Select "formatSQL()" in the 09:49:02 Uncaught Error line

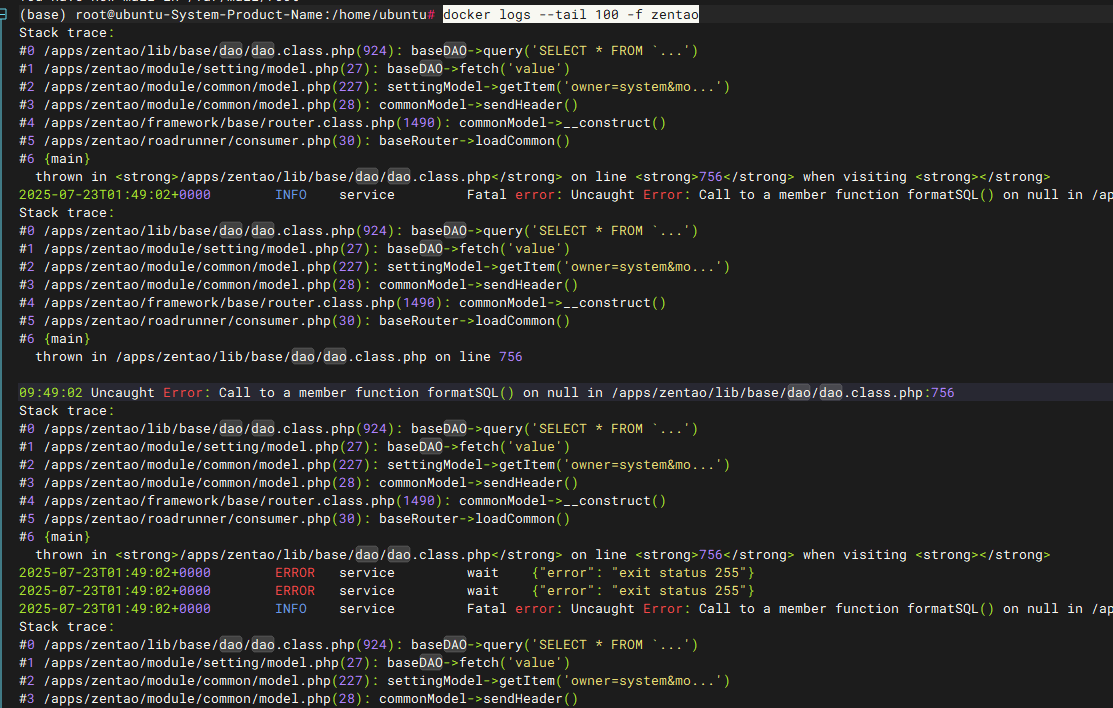coord(471,393)
